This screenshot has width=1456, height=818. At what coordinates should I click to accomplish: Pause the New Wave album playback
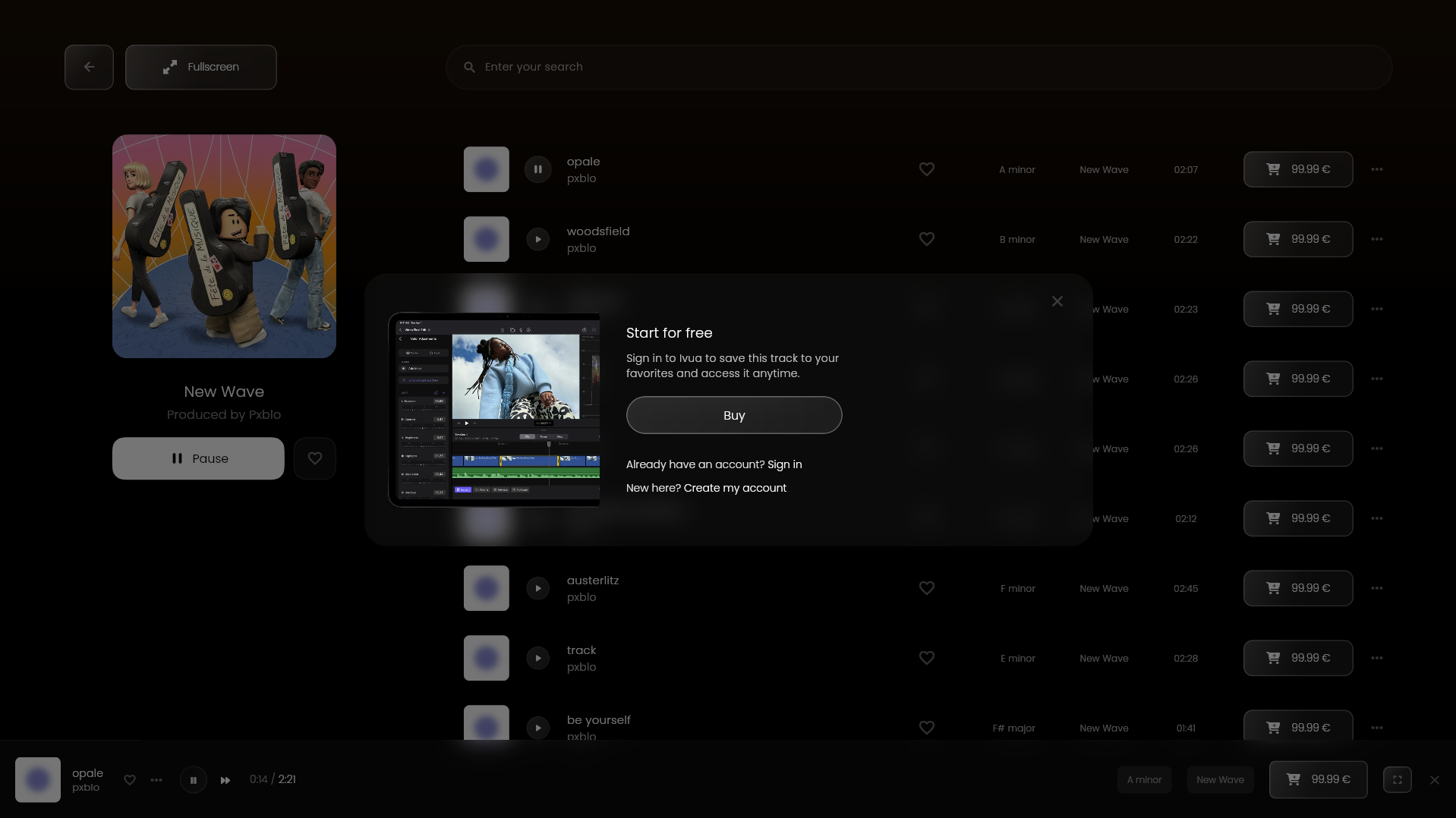pos(198,458)
